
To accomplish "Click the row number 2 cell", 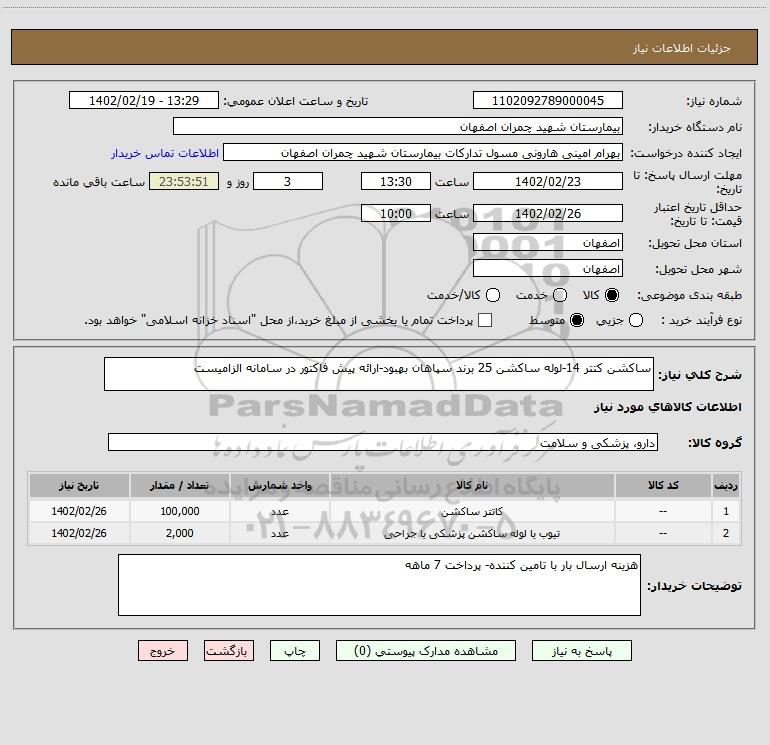I will coord(726,533).
